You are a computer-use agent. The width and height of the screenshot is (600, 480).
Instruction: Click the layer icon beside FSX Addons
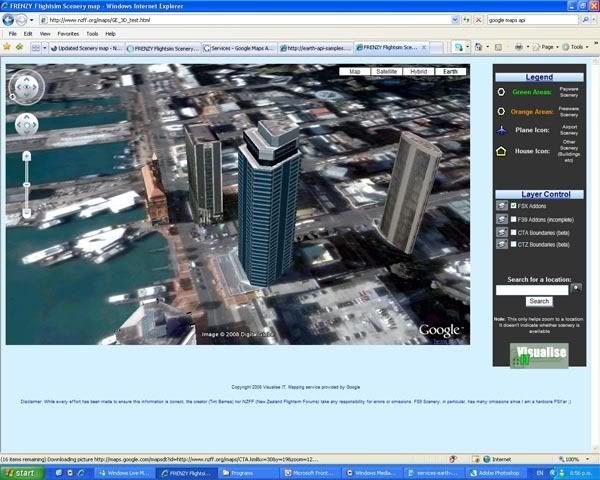point(501,205)
